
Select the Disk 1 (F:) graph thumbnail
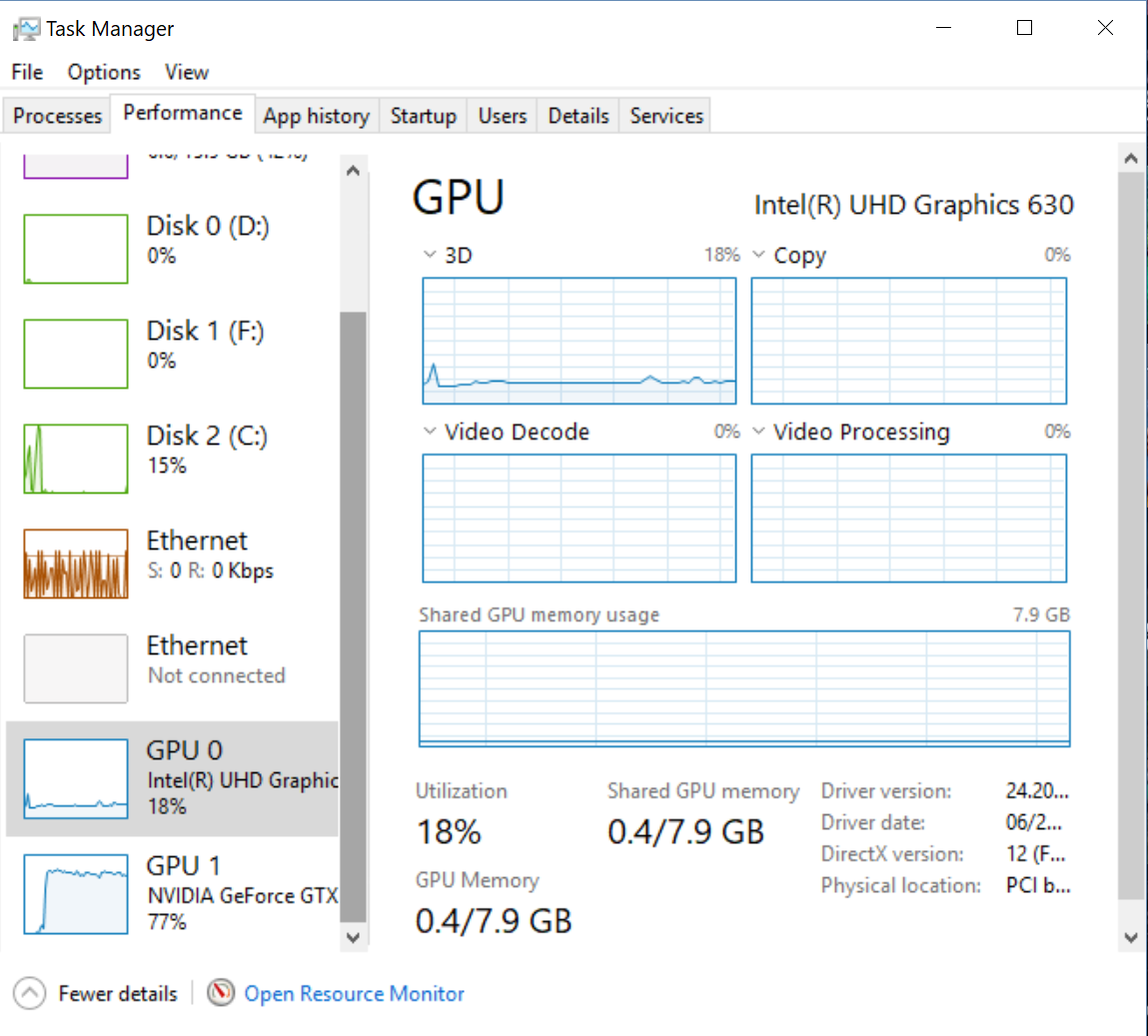click(x=76, y=354)
